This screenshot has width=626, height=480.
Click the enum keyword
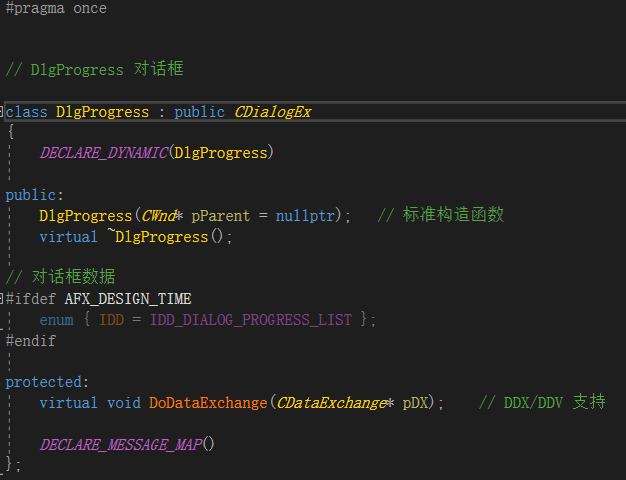click(56, 320)
